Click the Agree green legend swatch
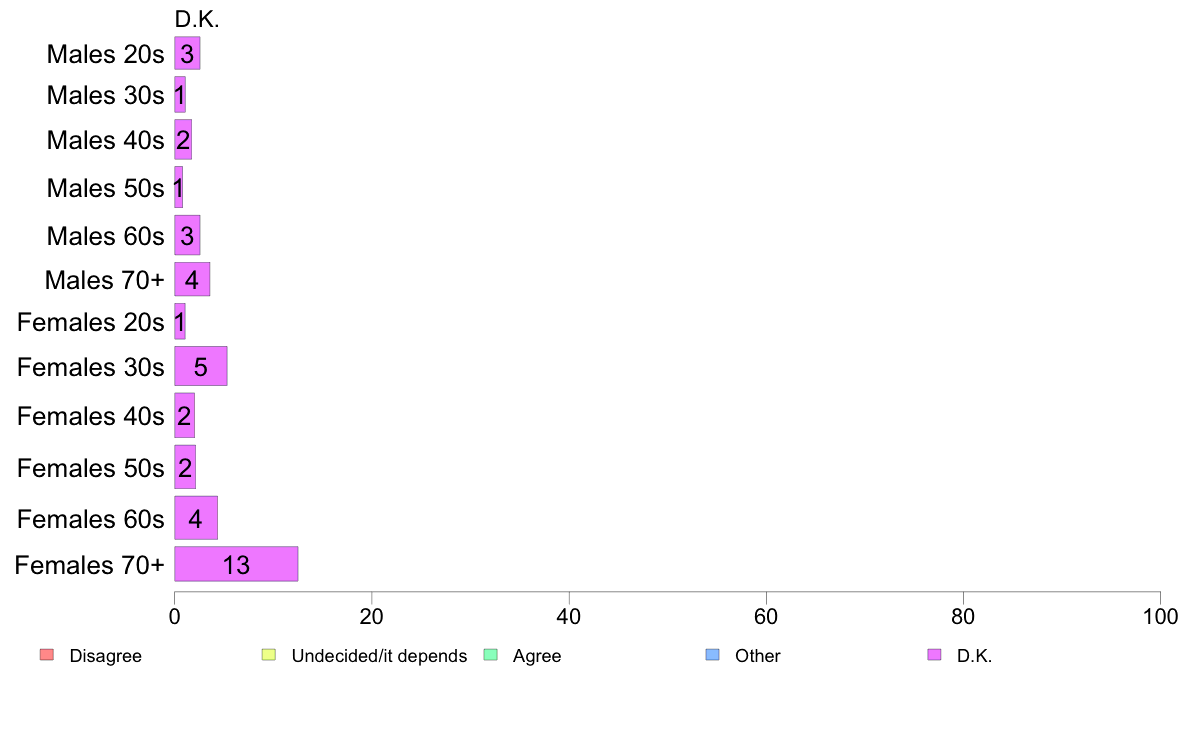This screenshot has height=736, width=1188. click(x=490, y=654)
